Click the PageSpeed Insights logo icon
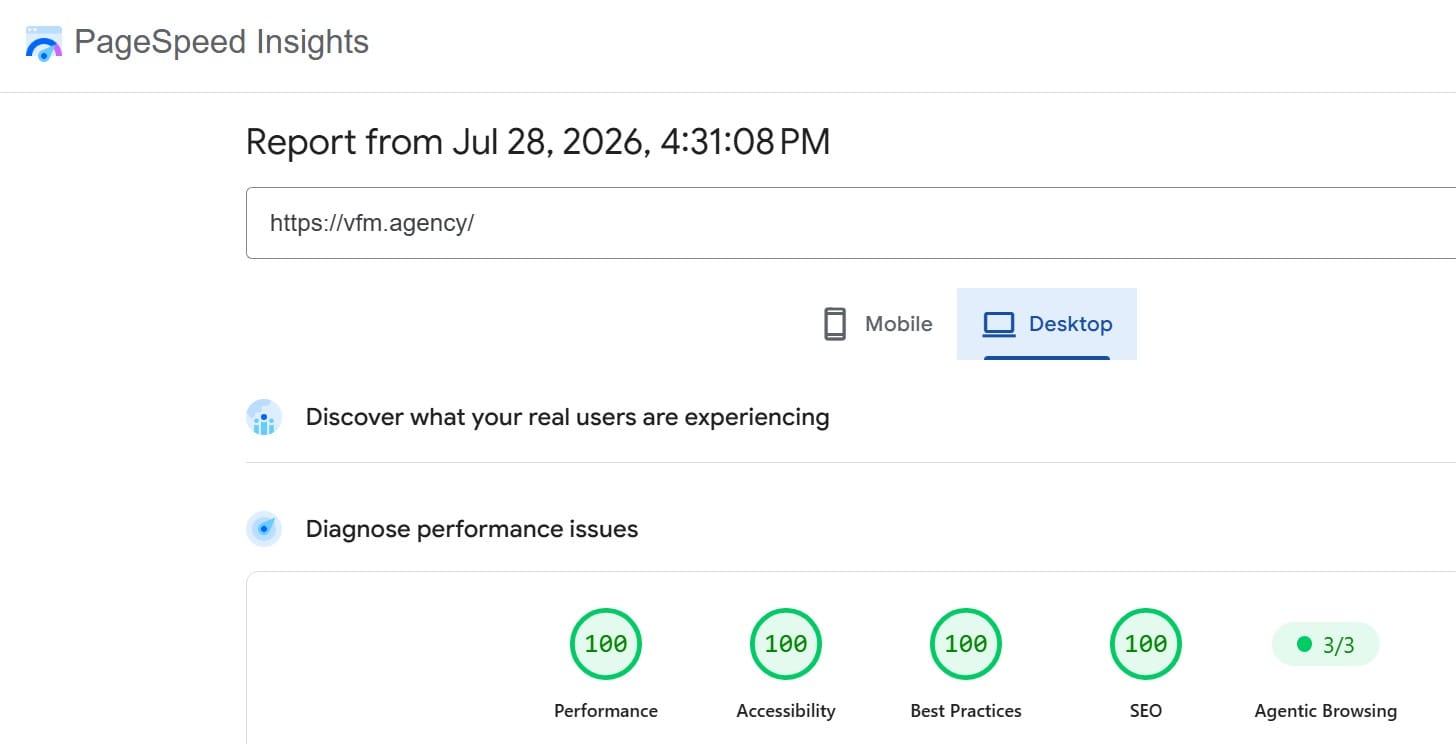1456x744 pixels. pyautogui.click(x=44, y=44)
